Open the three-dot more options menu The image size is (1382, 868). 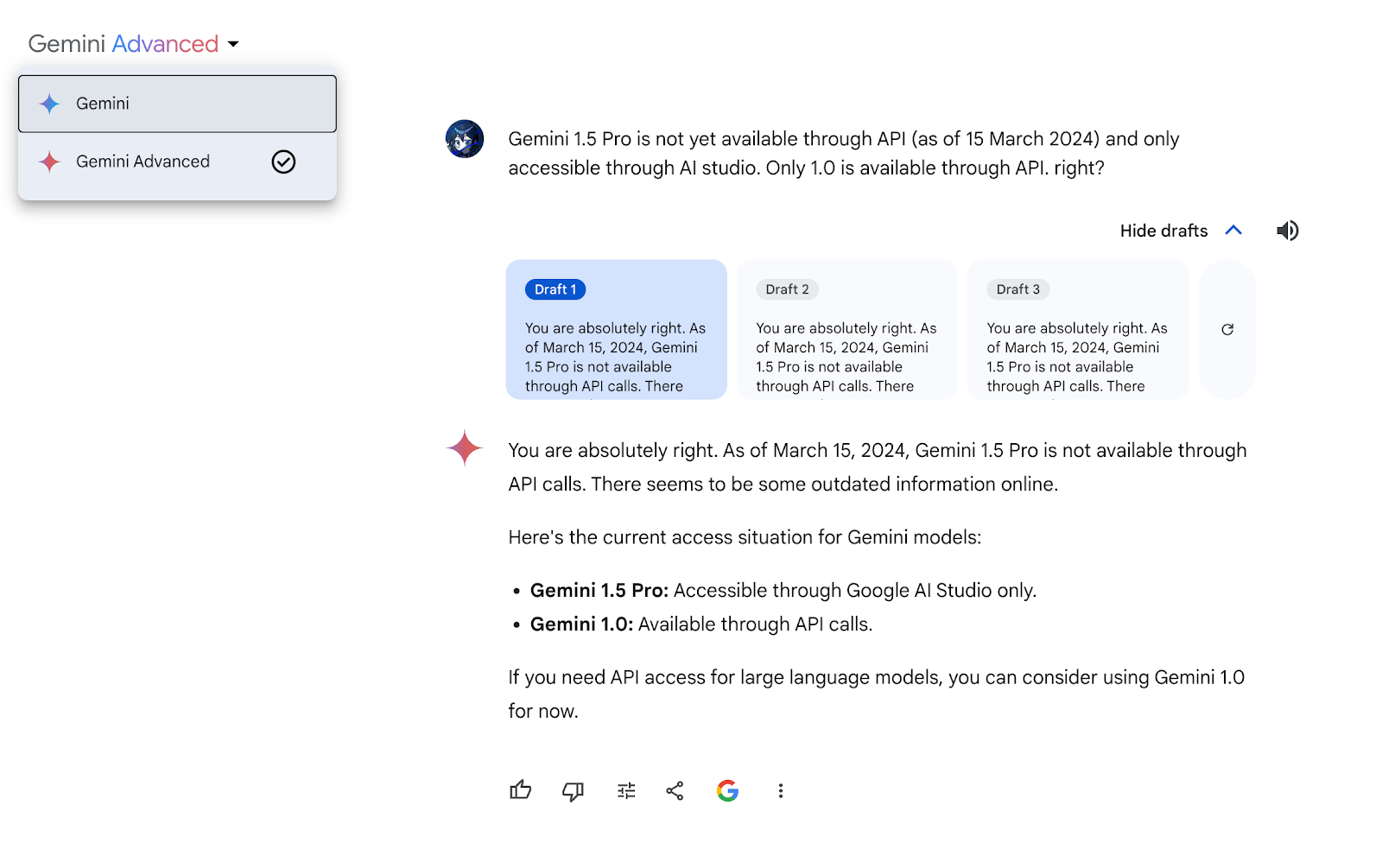tap(781, 791)
